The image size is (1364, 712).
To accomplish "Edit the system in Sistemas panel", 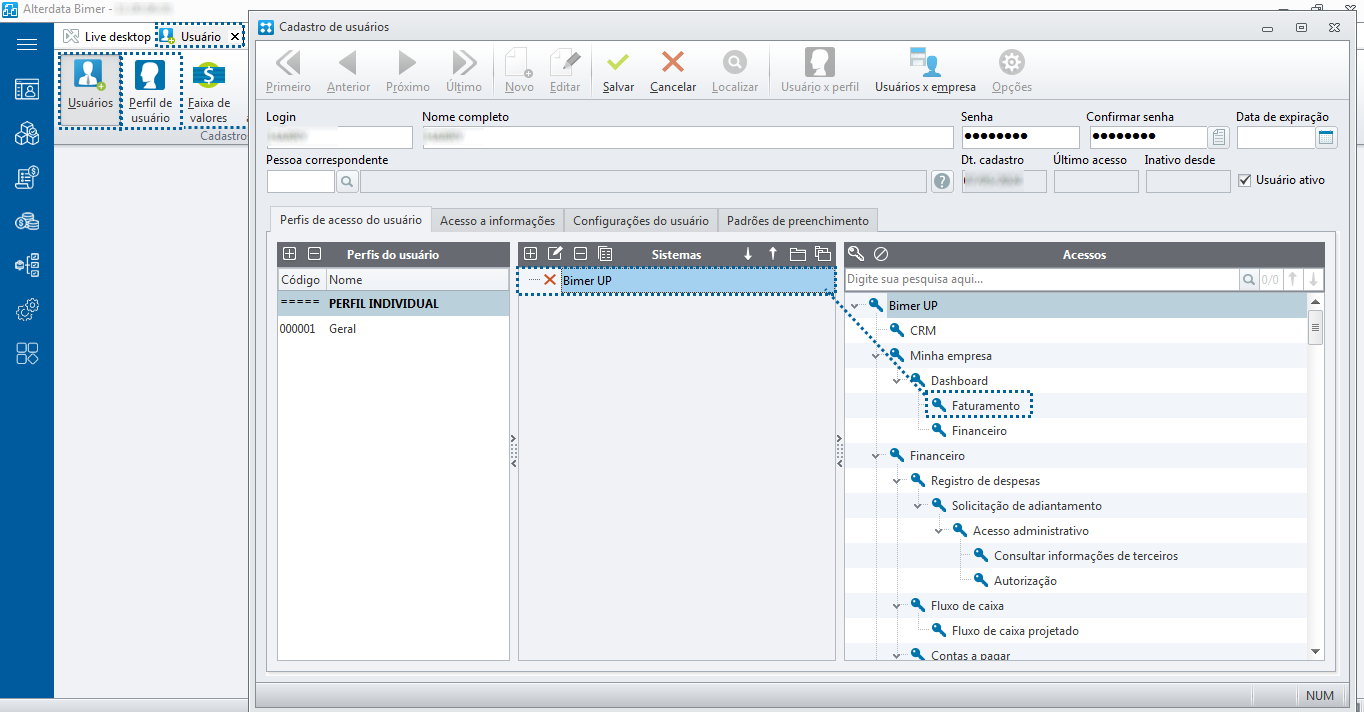I will (x=555, y=254).
